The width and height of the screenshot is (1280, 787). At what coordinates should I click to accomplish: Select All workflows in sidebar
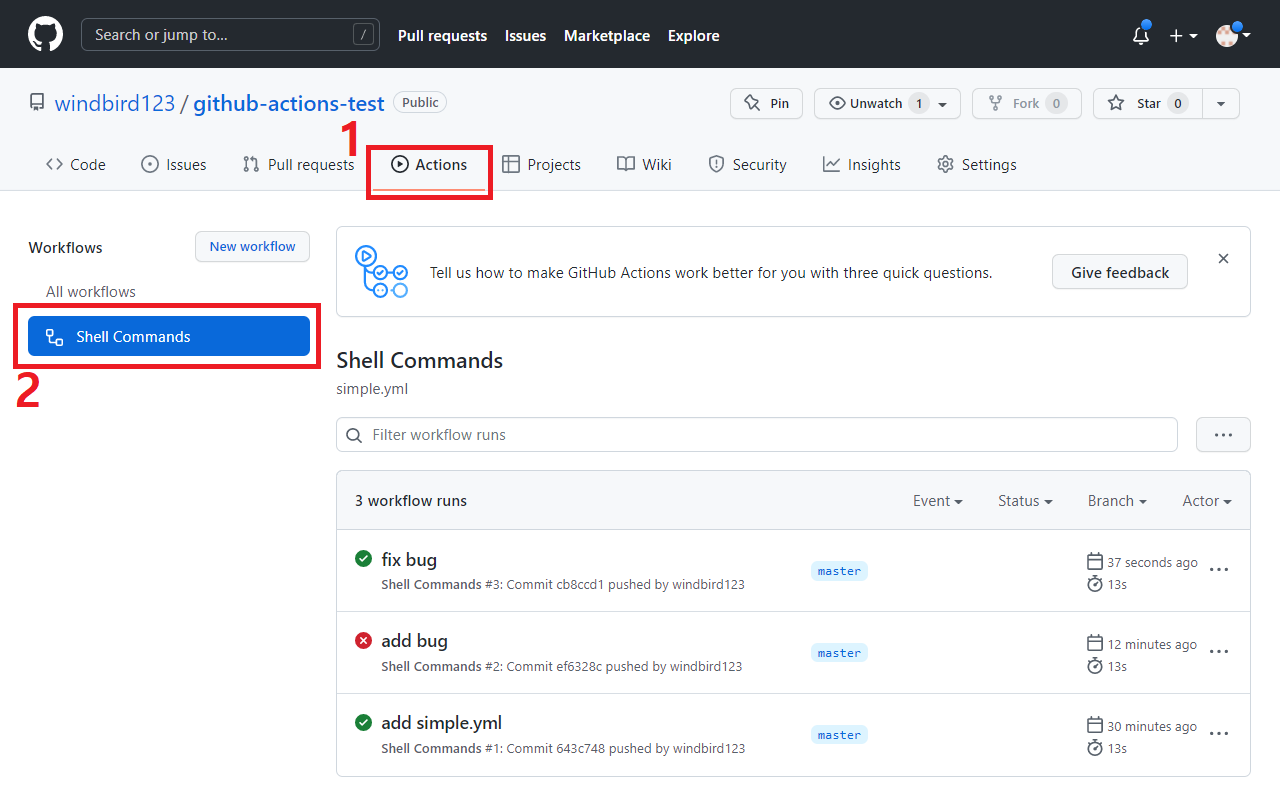91,291
